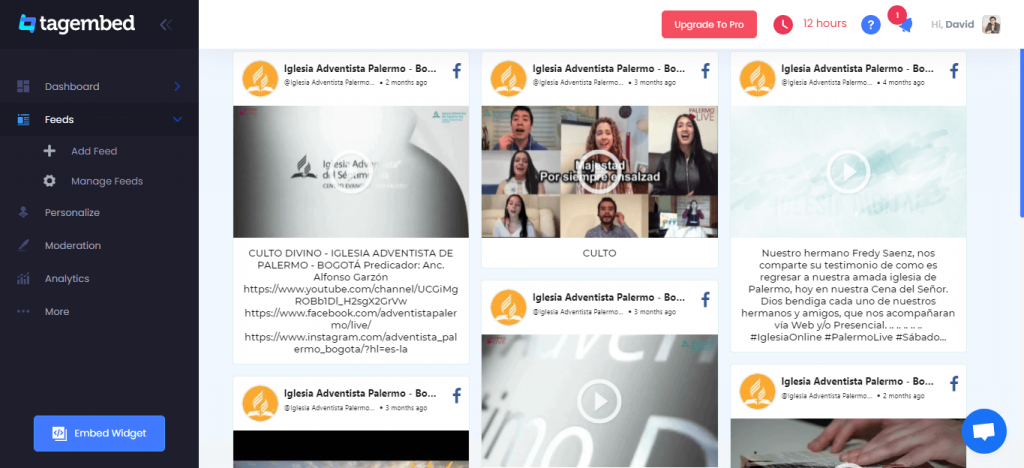Open the facebook.com/adventistapalermo/live link
Viewport: 1024px width, 468px height.
pyautogui.click(x=351, y=319)
